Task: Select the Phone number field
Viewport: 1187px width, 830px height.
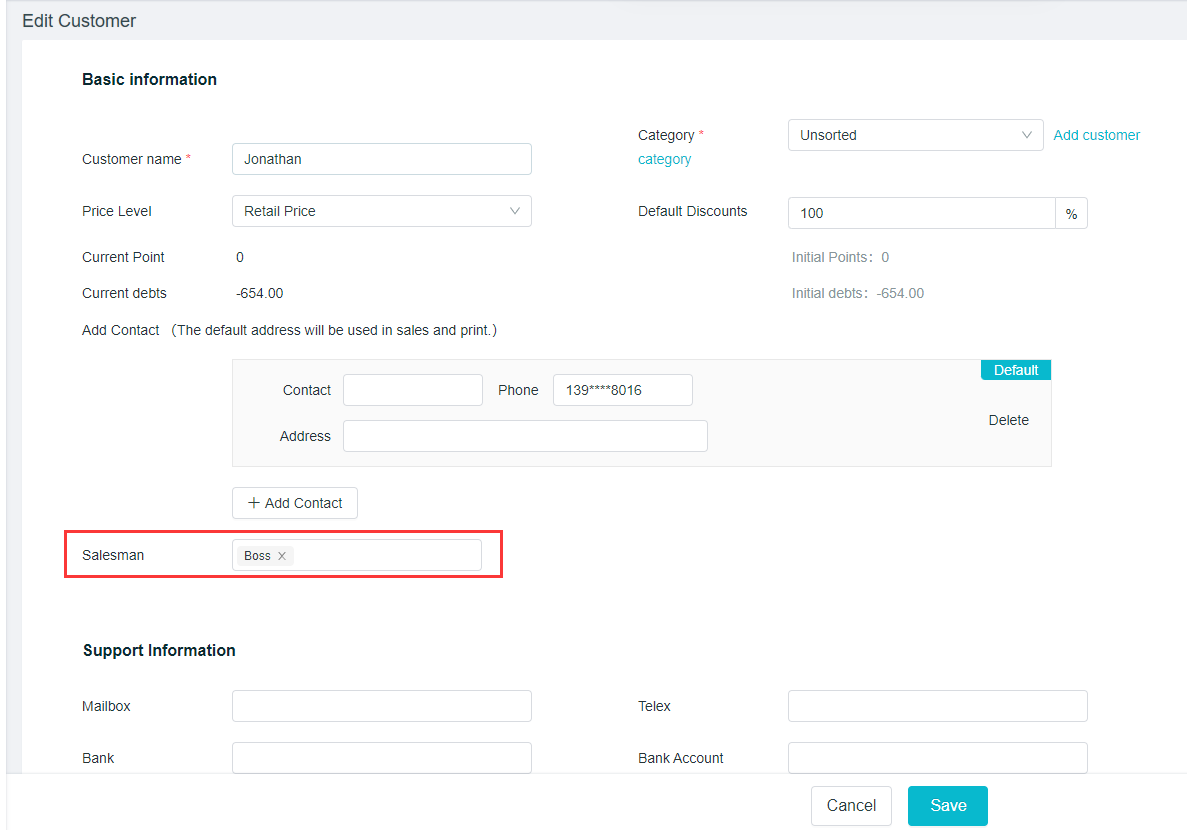Action: pos(622,390)
